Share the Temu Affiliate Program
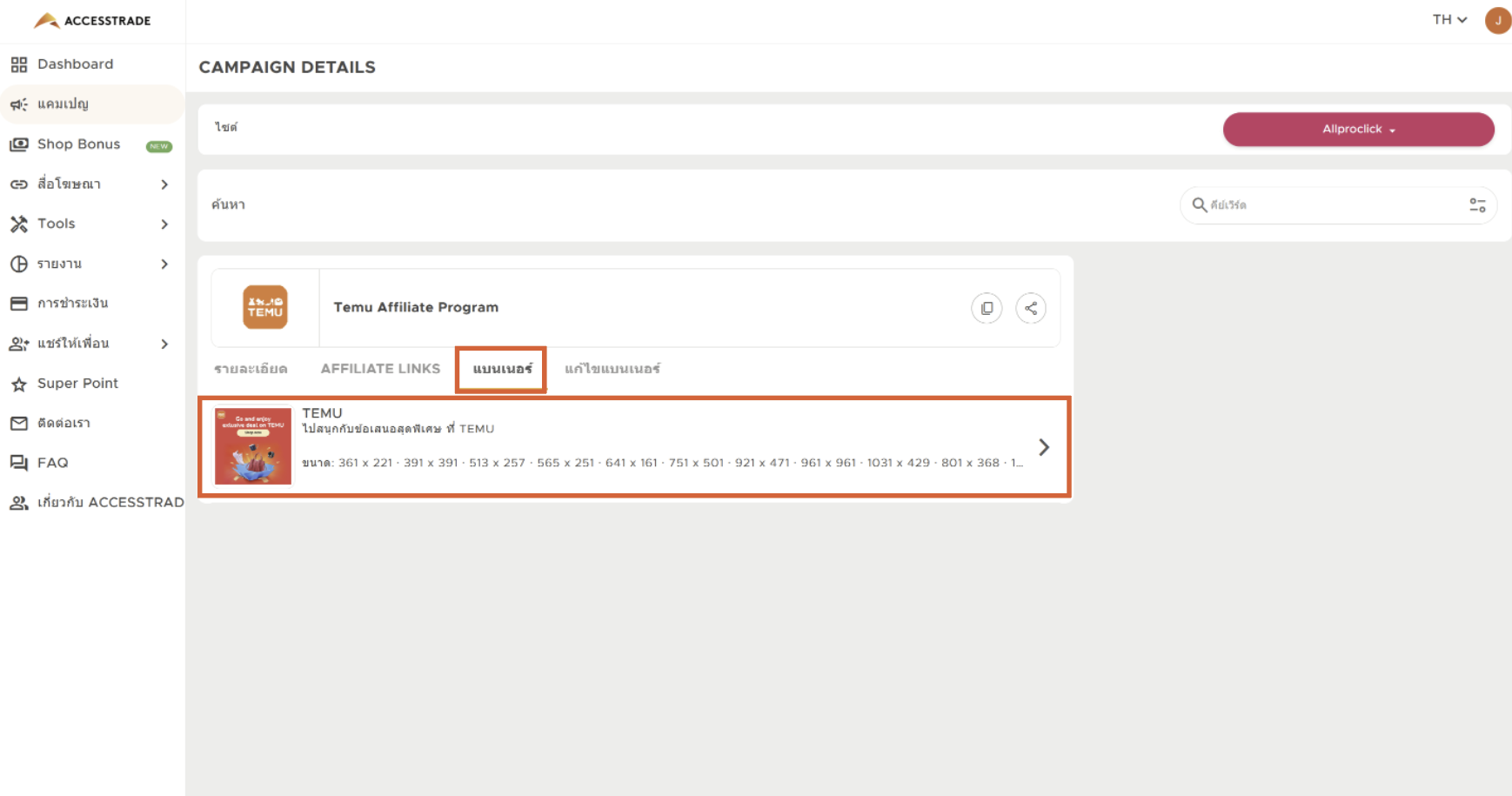This screenshot has width=1512, height=796. tap(1031, 308)
